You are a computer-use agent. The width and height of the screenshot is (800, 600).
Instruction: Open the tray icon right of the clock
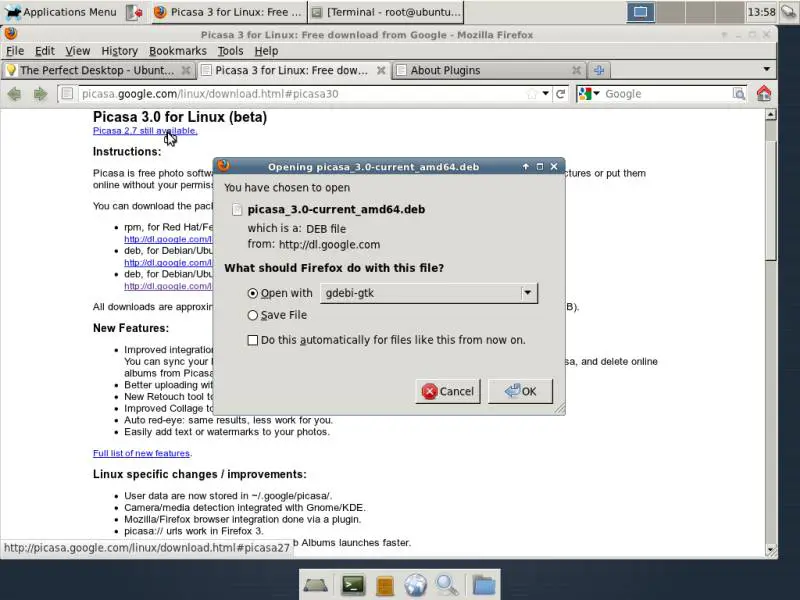pyautogui.click(x=788, y=12)
